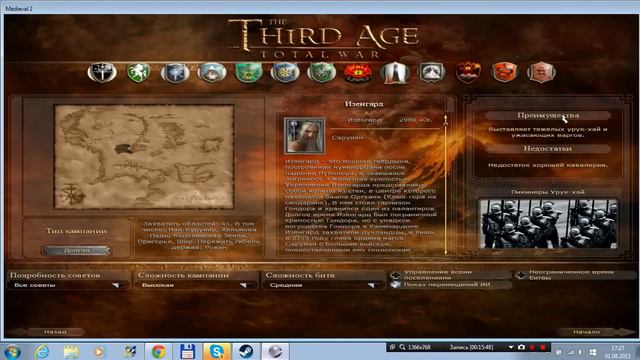Pick the Harad red serpent faction shield

[504, 72]
